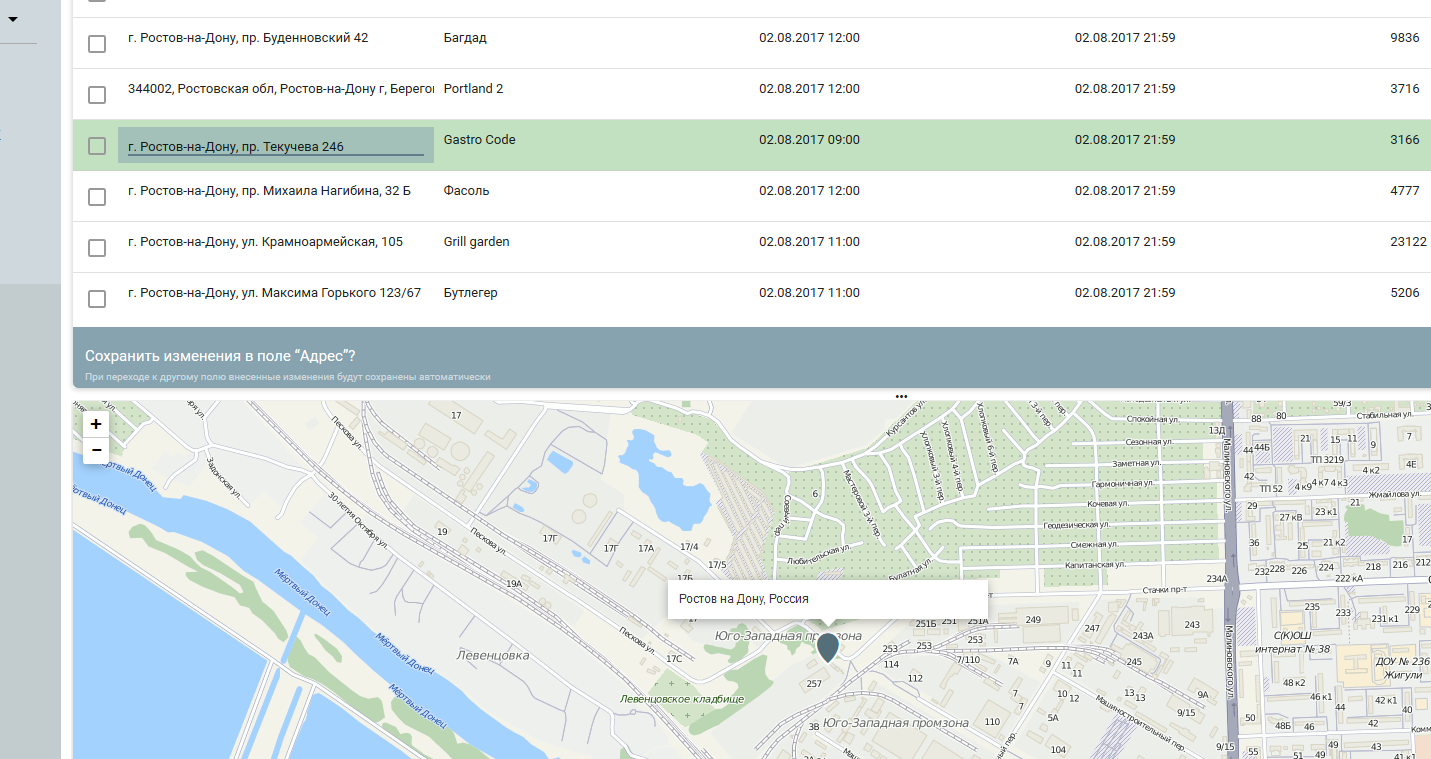The image size is (1431, 759).
Task: Select checkbox for Portland 2 row
Action: [97, 95]
